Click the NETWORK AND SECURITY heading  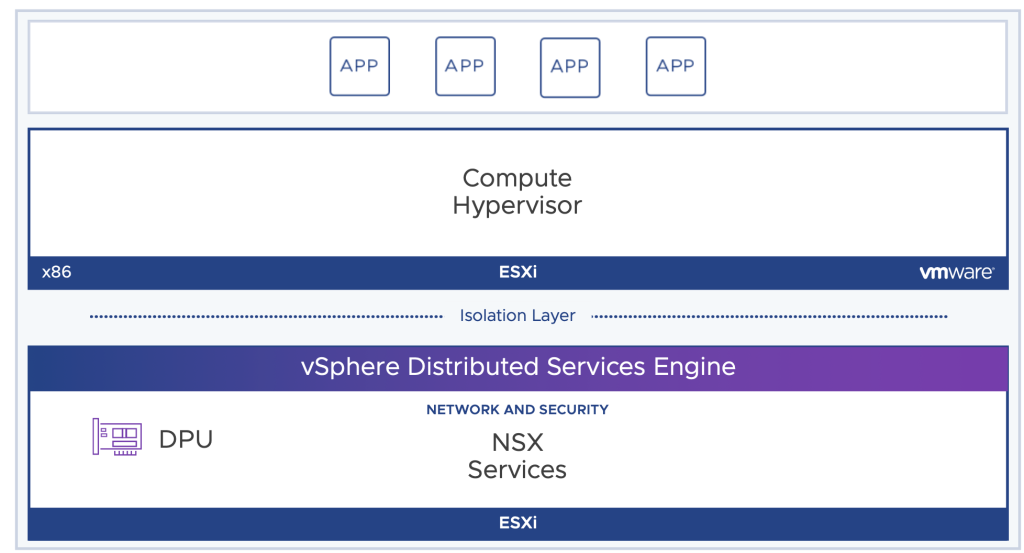pyautogui.click(x=517, y=409)
